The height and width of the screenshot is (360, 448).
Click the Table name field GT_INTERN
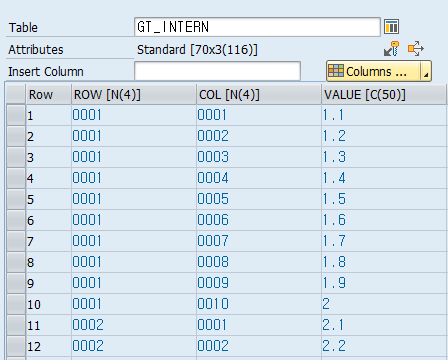(257, 27)
